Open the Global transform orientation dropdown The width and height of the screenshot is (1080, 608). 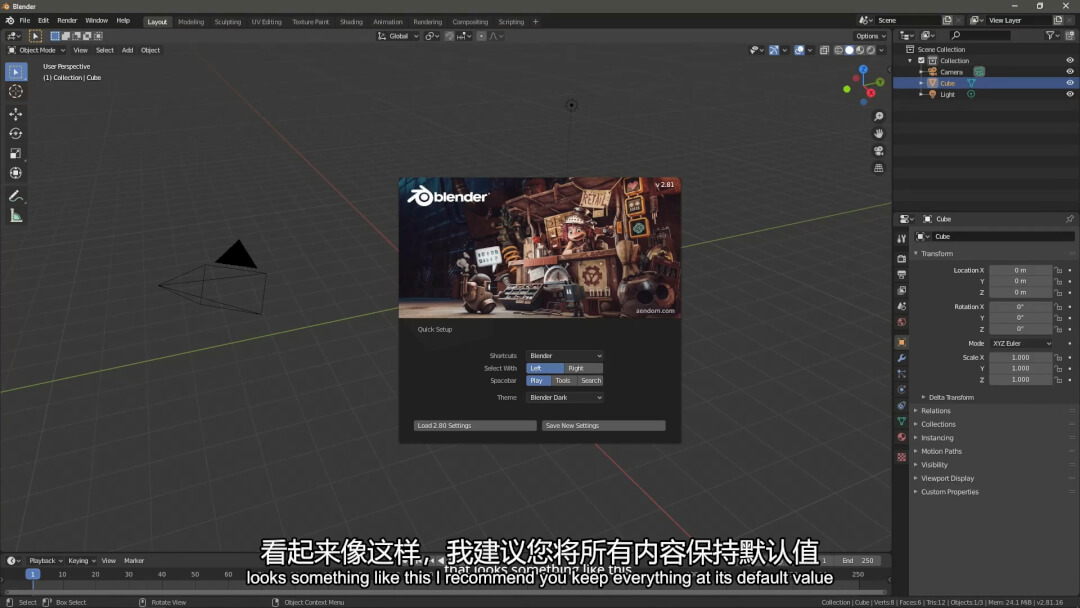click(x=398, y=36)
